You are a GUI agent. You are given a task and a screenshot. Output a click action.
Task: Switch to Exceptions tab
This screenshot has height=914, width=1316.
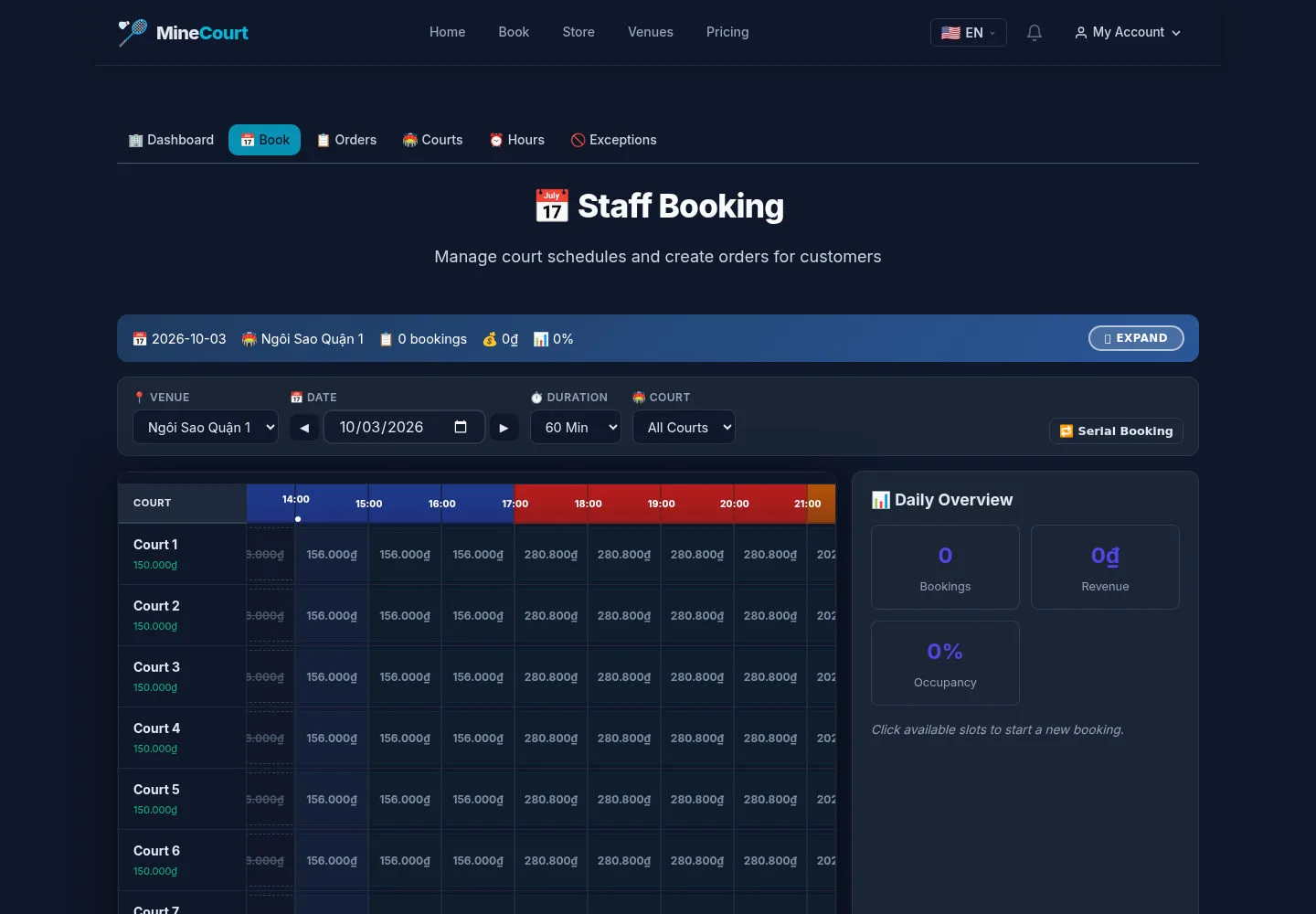point(614,140)
